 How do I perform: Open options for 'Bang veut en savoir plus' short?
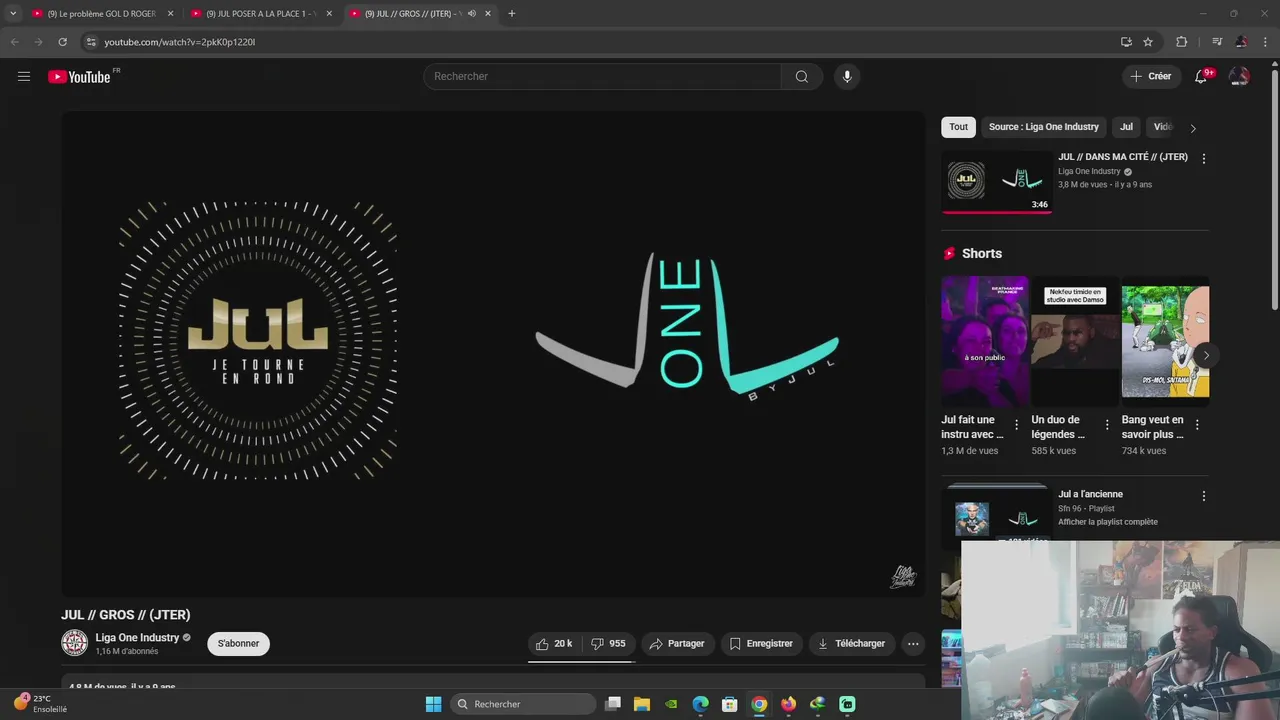(1197, 425)
